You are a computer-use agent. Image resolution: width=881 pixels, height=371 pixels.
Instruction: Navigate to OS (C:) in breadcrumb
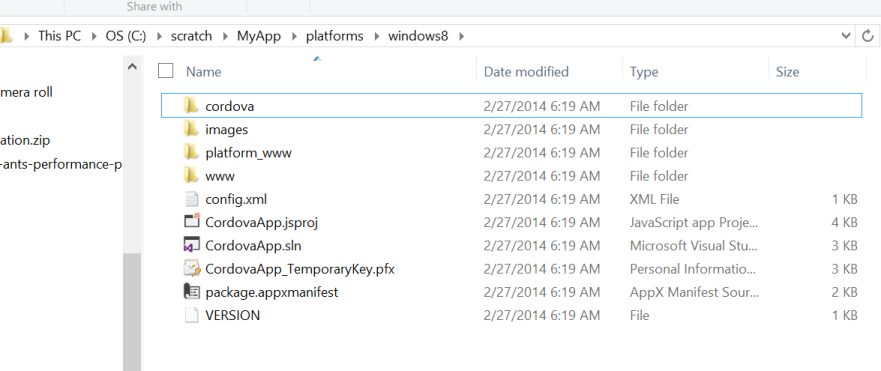(126, 37)
